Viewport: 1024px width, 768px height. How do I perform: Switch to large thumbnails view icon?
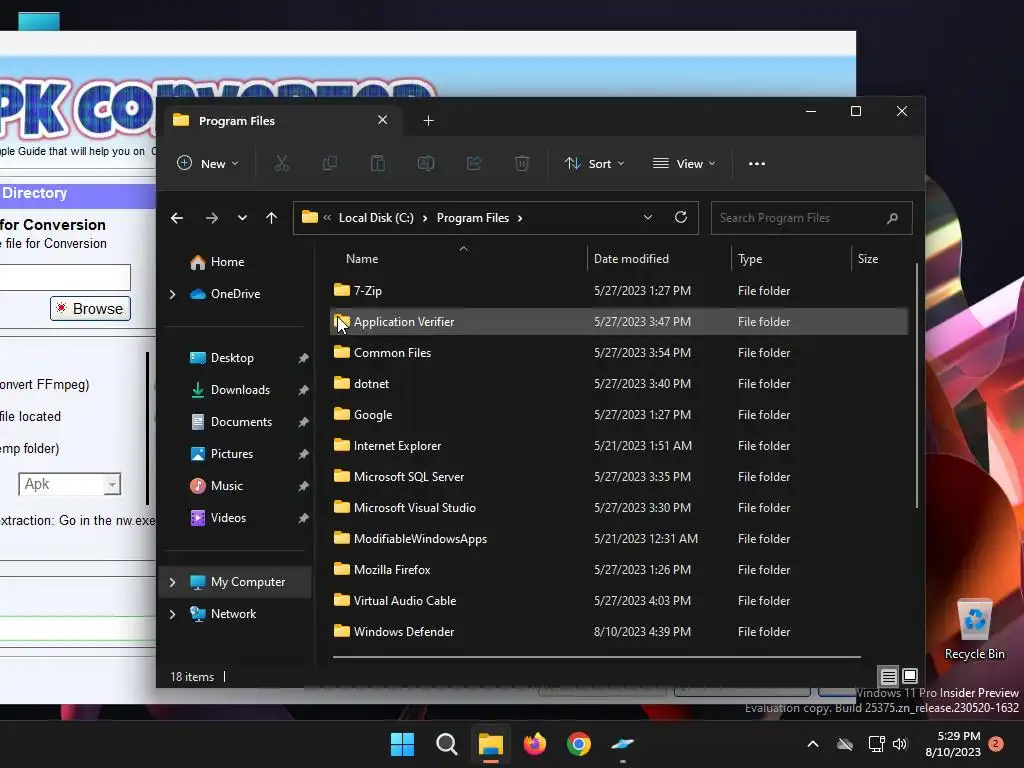(910, 676)
